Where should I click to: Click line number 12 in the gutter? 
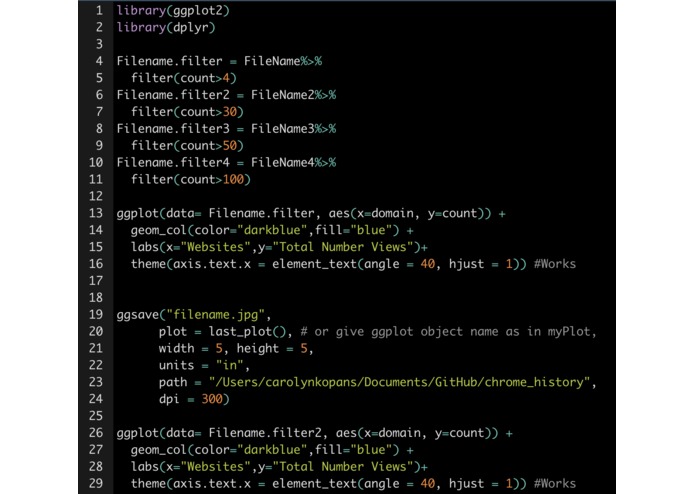point(96,196)
